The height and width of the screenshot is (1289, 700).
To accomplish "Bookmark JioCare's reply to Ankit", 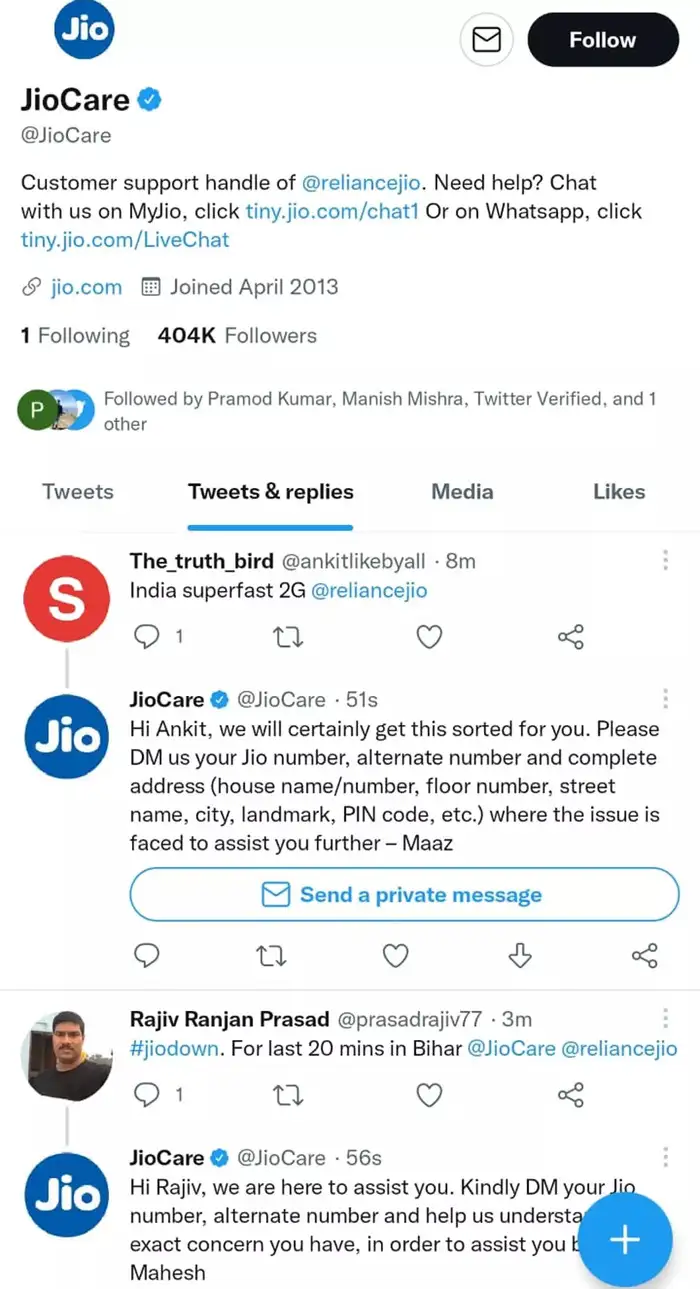I will click(520, 956).
